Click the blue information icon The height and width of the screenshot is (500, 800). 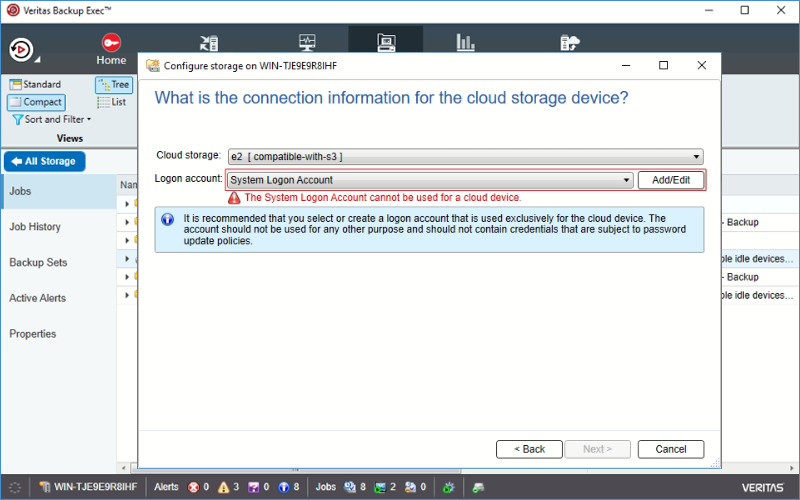tap(167, 219)
